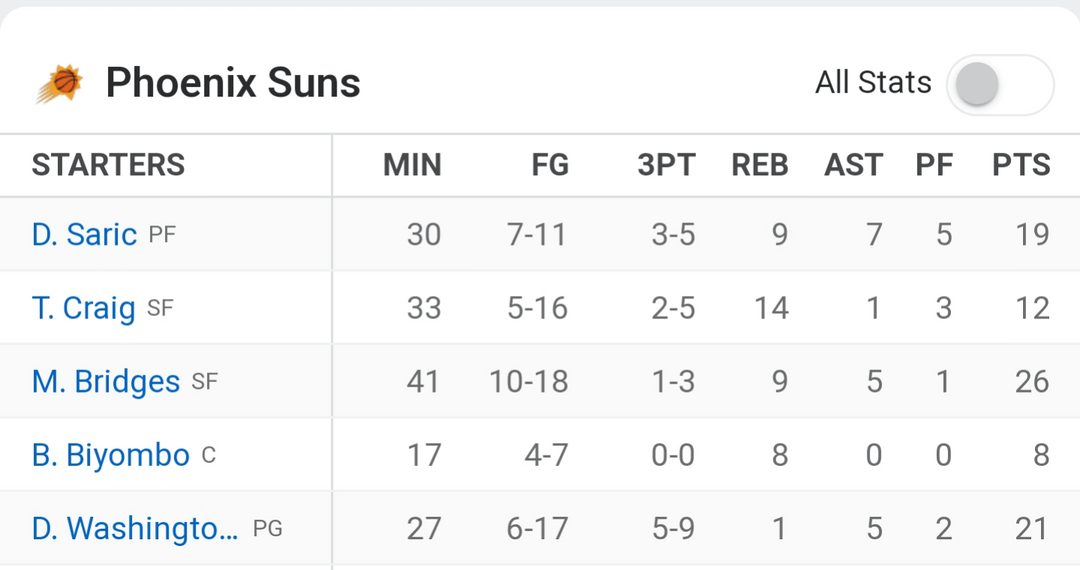Click the STARTERS column header
The width and height of the screenshot is (1080, 570).
[108, 165]
